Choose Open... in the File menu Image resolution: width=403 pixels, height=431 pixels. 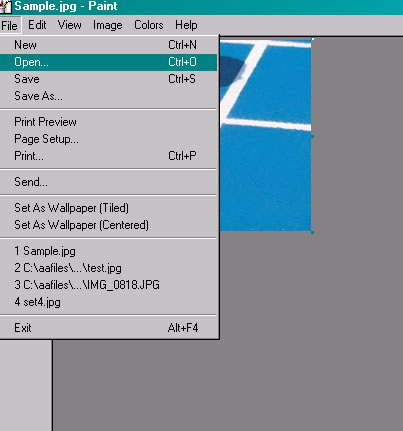pos(109,62)
